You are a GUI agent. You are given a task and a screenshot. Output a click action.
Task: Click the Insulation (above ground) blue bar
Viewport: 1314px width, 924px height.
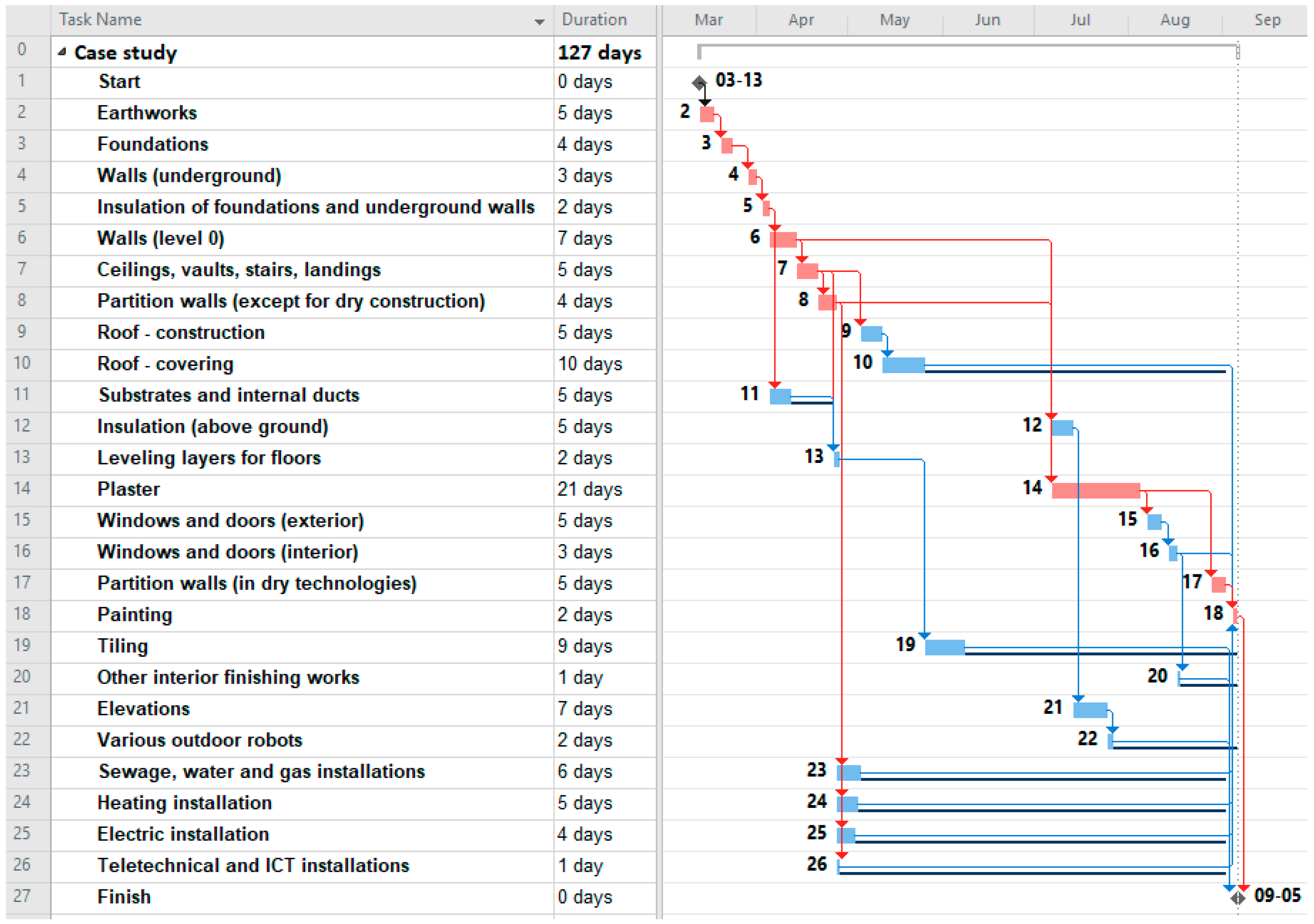1062,427
